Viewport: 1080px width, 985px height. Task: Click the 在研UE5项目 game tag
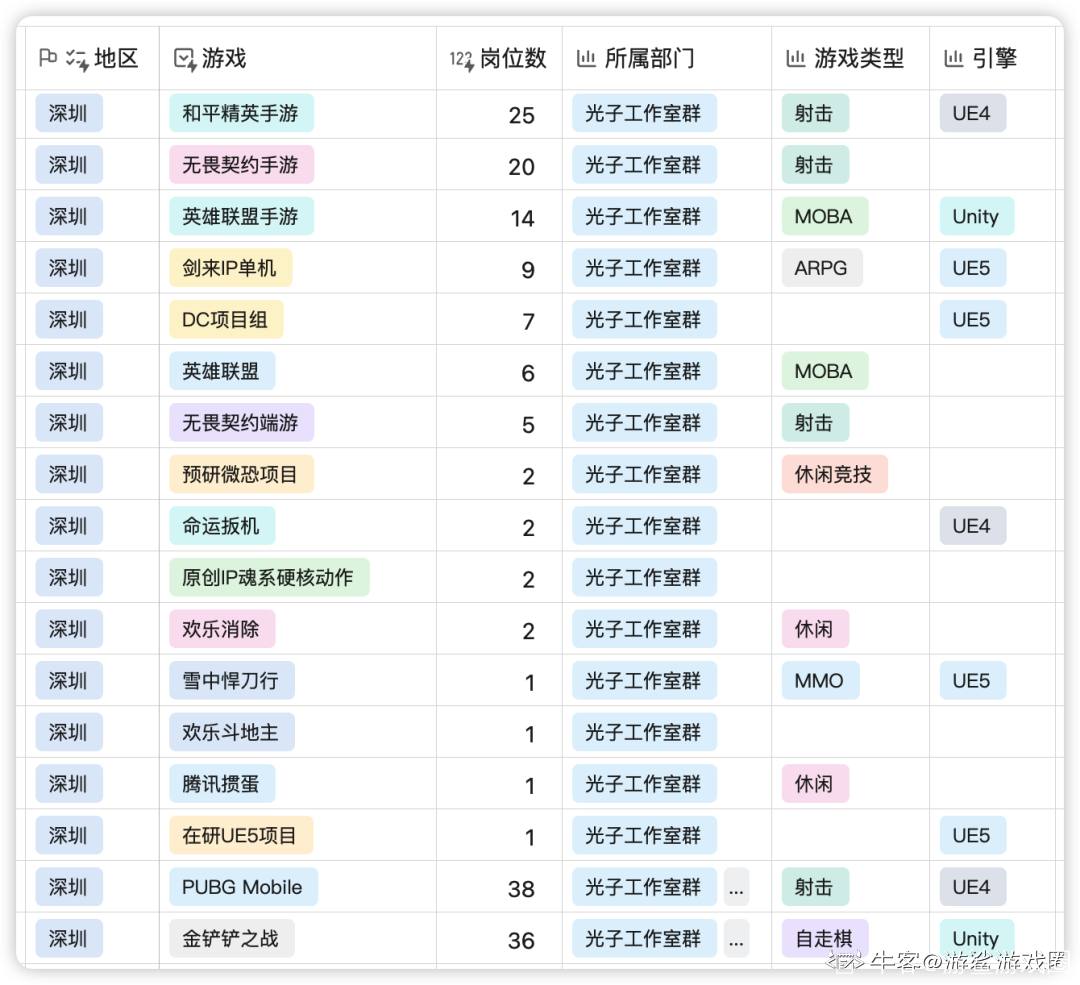point(241,836)
